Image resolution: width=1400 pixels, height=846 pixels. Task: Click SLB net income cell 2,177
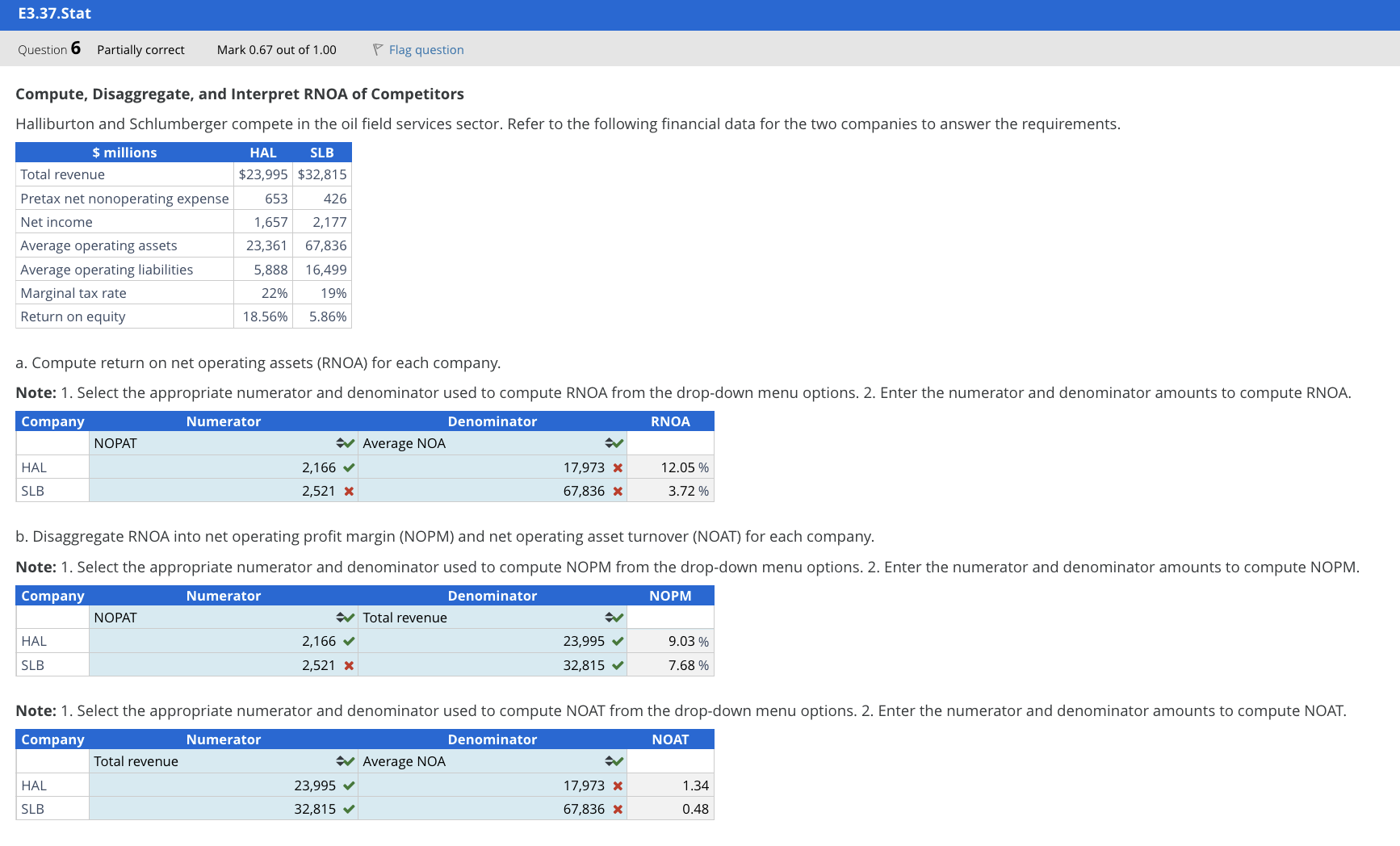click(322, 222)
